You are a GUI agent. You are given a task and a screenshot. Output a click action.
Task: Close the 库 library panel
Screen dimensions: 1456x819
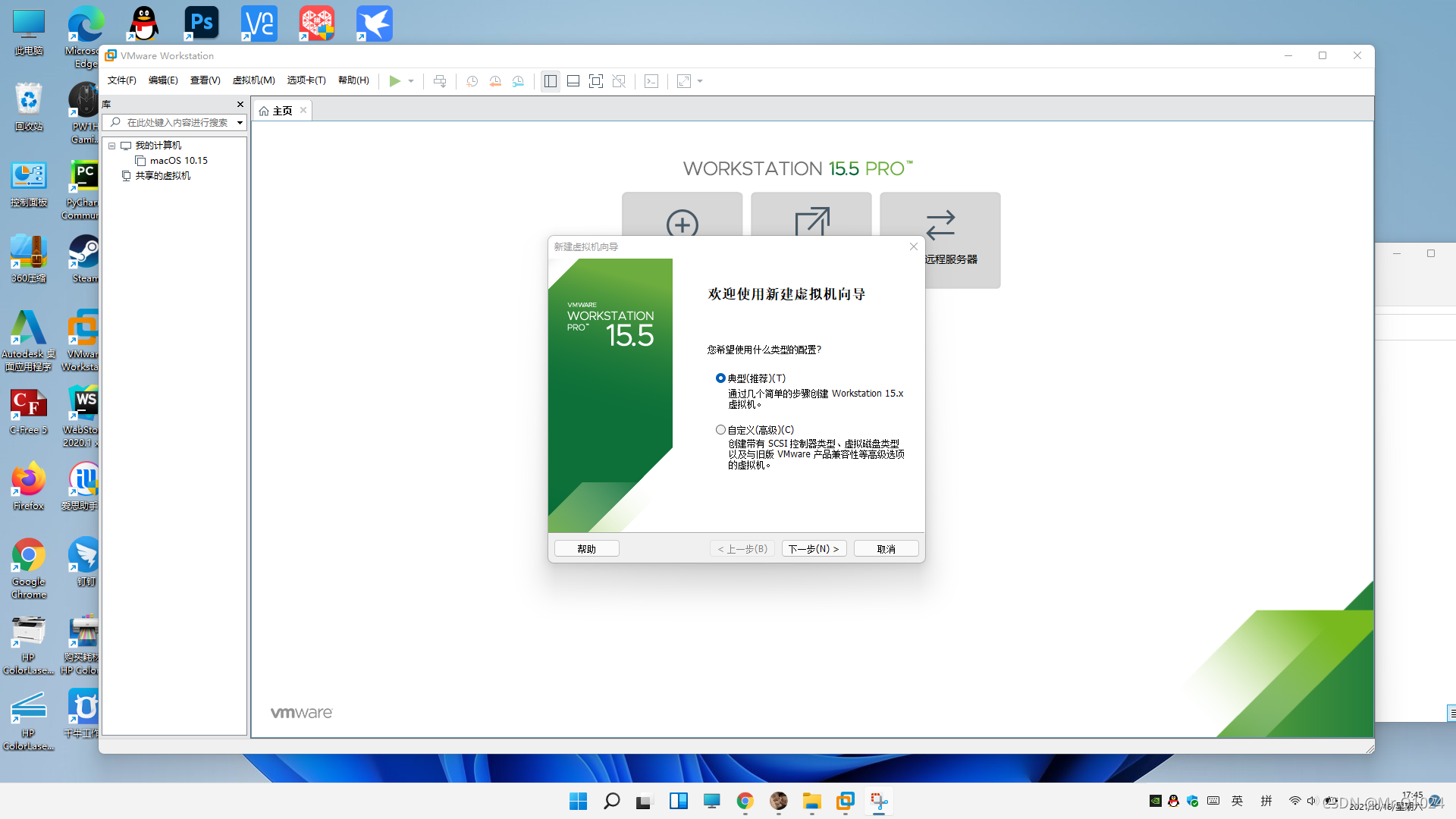[x=240, y=105]
